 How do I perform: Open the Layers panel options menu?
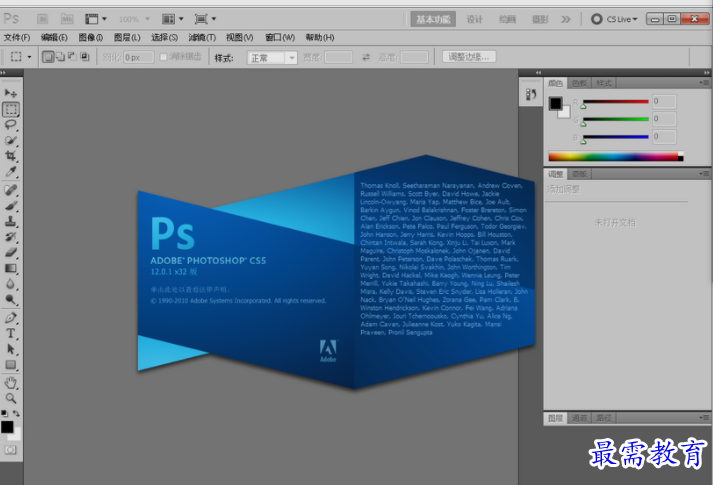(704, 417)
